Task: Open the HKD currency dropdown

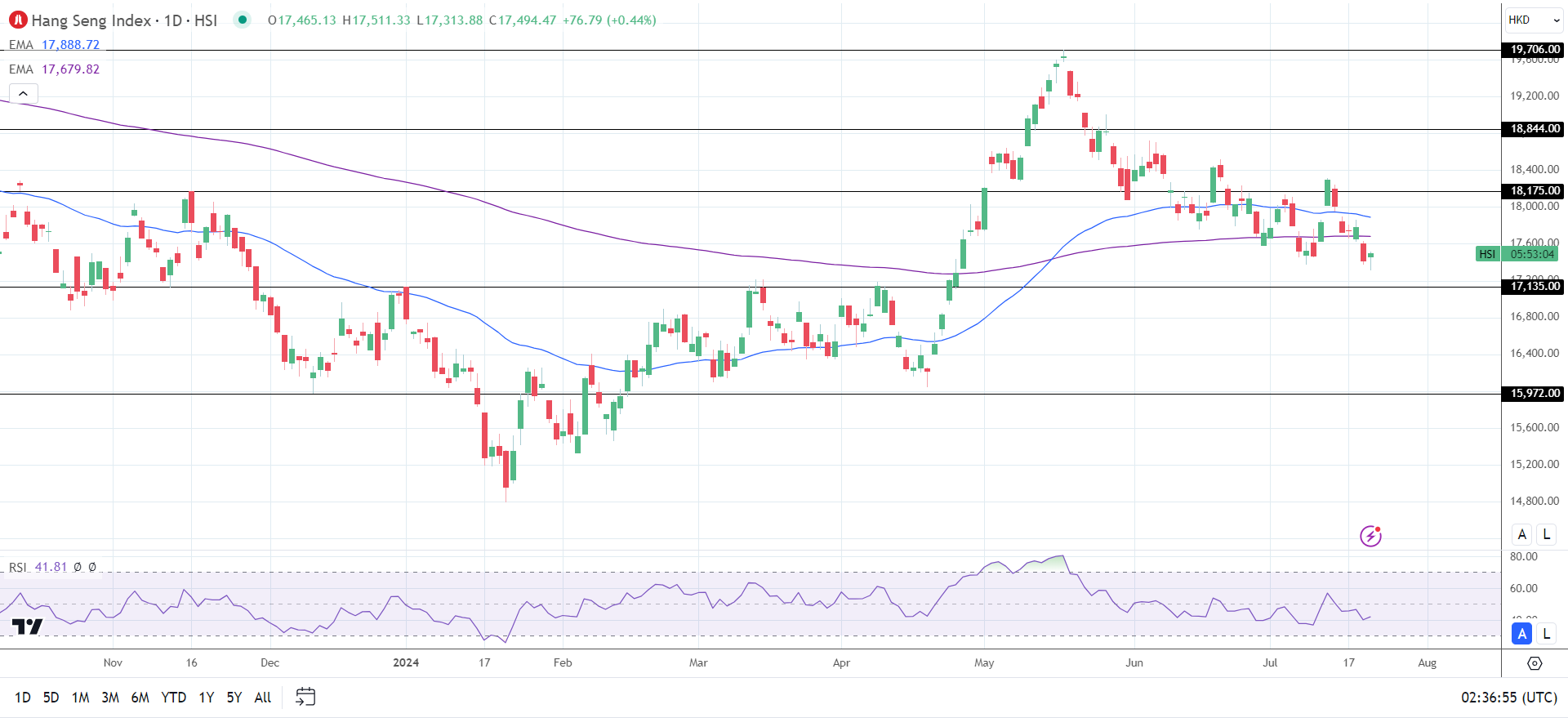Action: point(1534,20)
